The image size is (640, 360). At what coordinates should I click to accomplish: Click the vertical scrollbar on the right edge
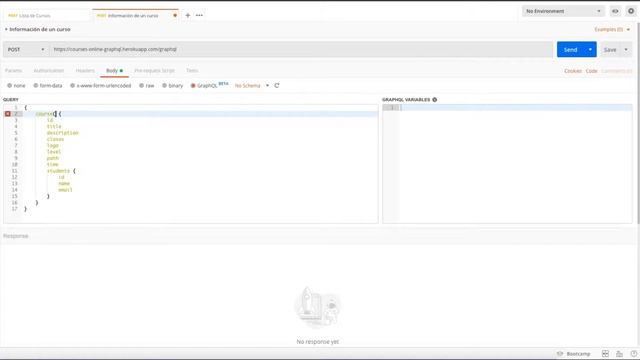click(x=638, y=122)
